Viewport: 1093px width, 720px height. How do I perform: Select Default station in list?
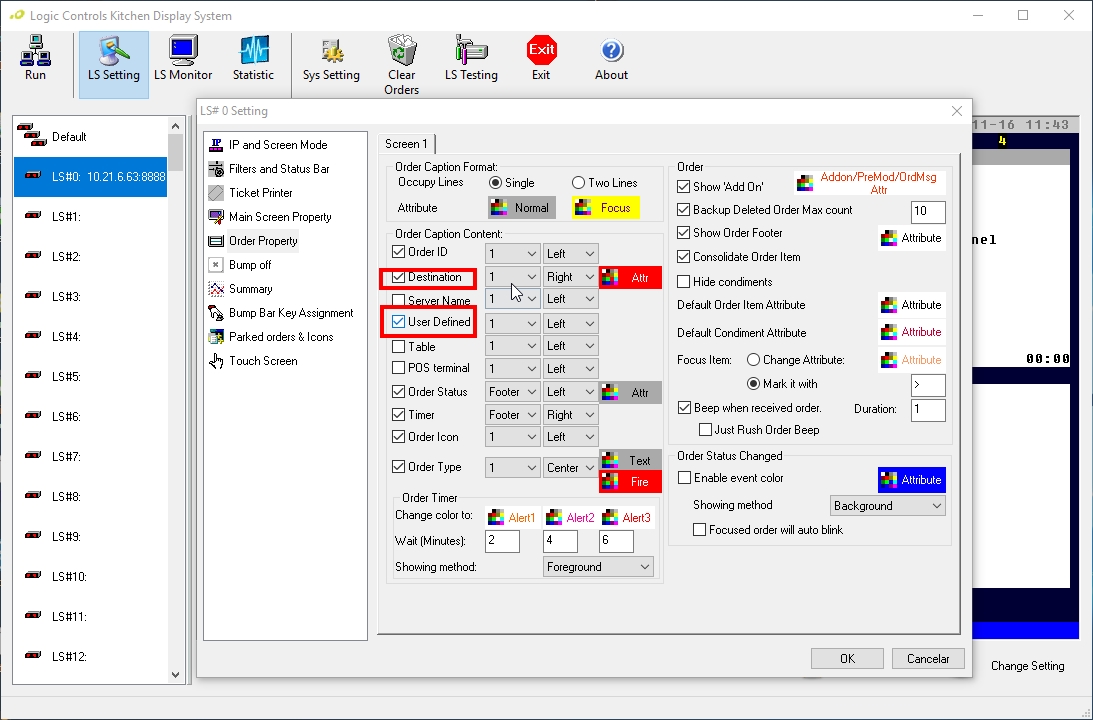click(x=91, y=137)
